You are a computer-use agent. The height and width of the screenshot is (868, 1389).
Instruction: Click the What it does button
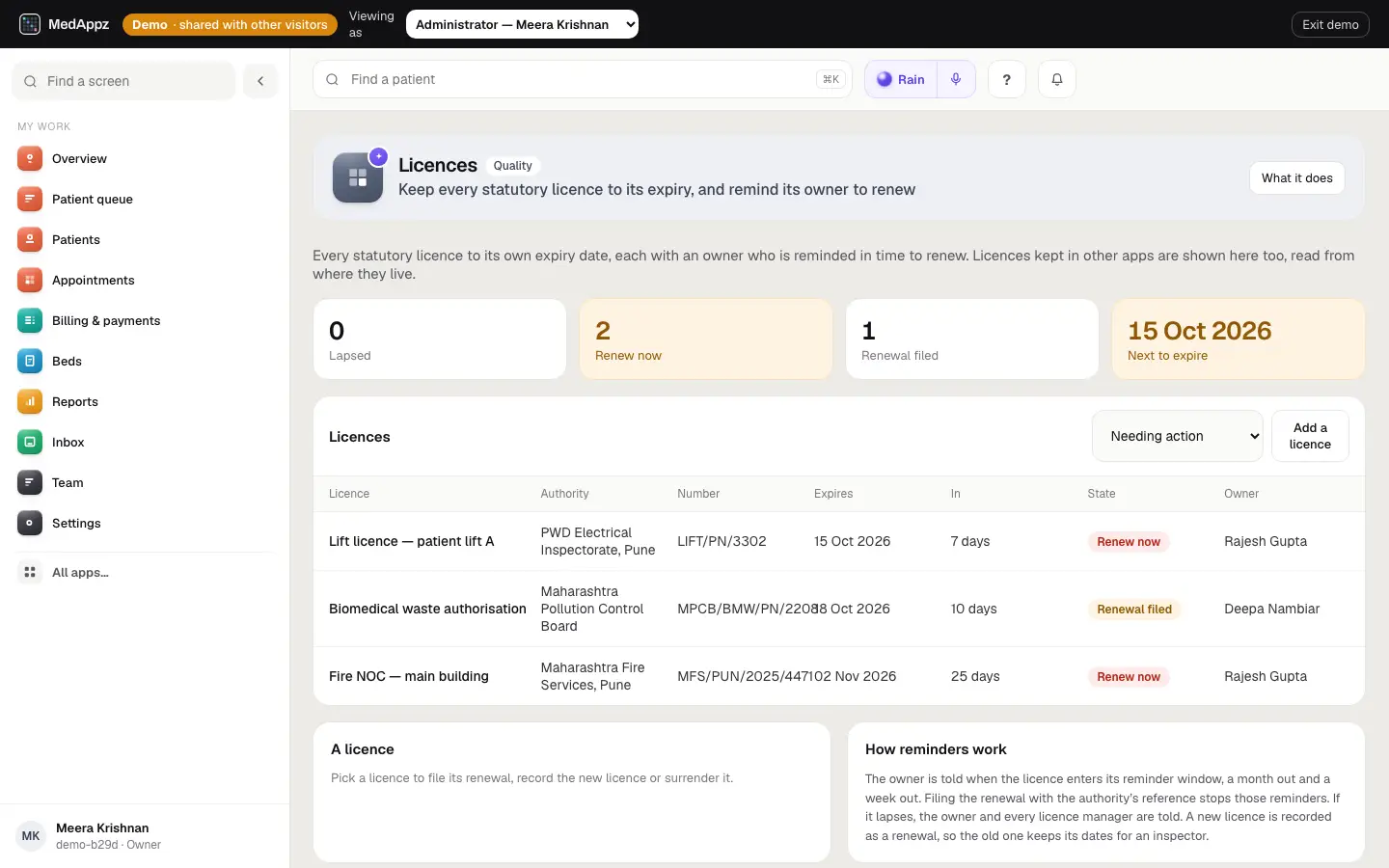pyautogui.click(x=1297, y=177)
